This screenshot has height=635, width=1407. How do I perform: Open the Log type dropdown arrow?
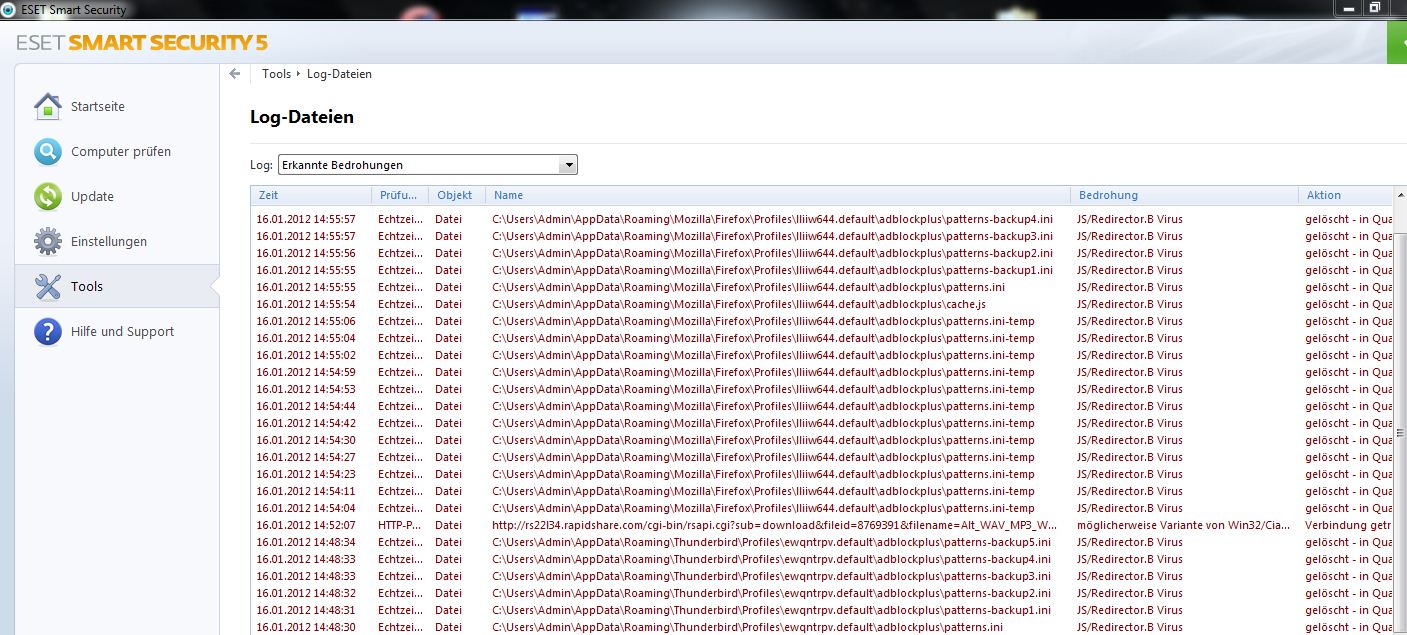point(568,165)
